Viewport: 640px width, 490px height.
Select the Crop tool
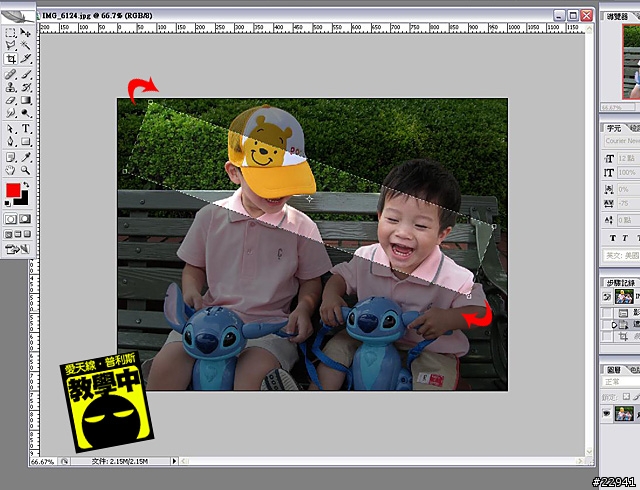click(x=11, y=59)
